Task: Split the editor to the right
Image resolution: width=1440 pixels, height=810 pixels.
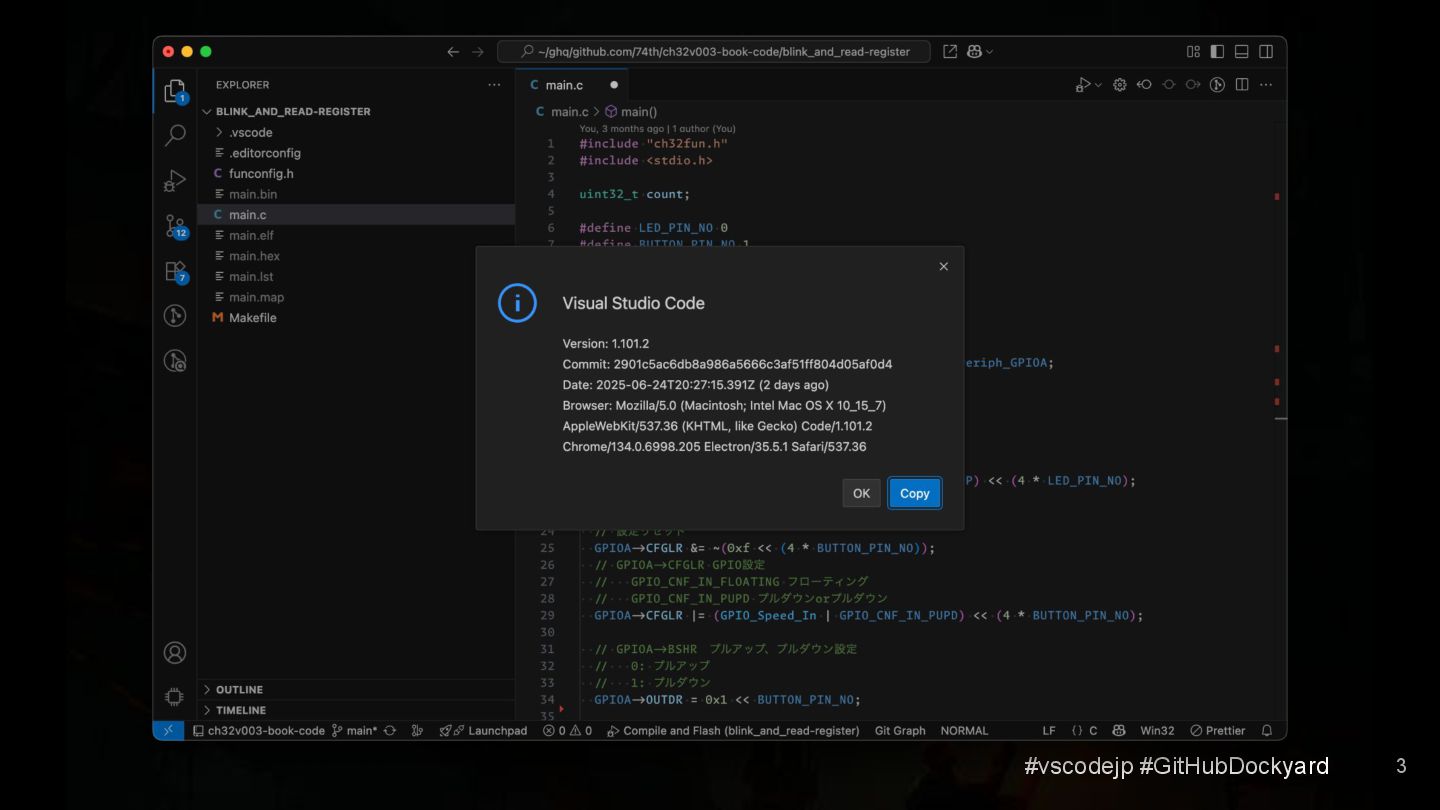Action: pos(1242,85)
